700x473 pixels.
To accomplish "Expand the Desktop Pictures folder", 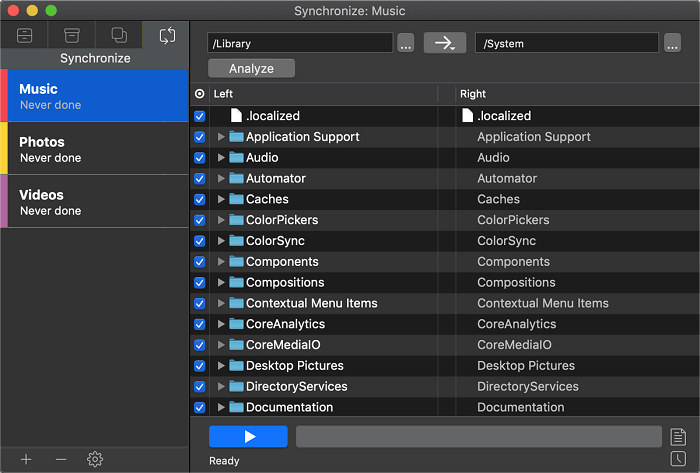I will (x=221, y=365).
